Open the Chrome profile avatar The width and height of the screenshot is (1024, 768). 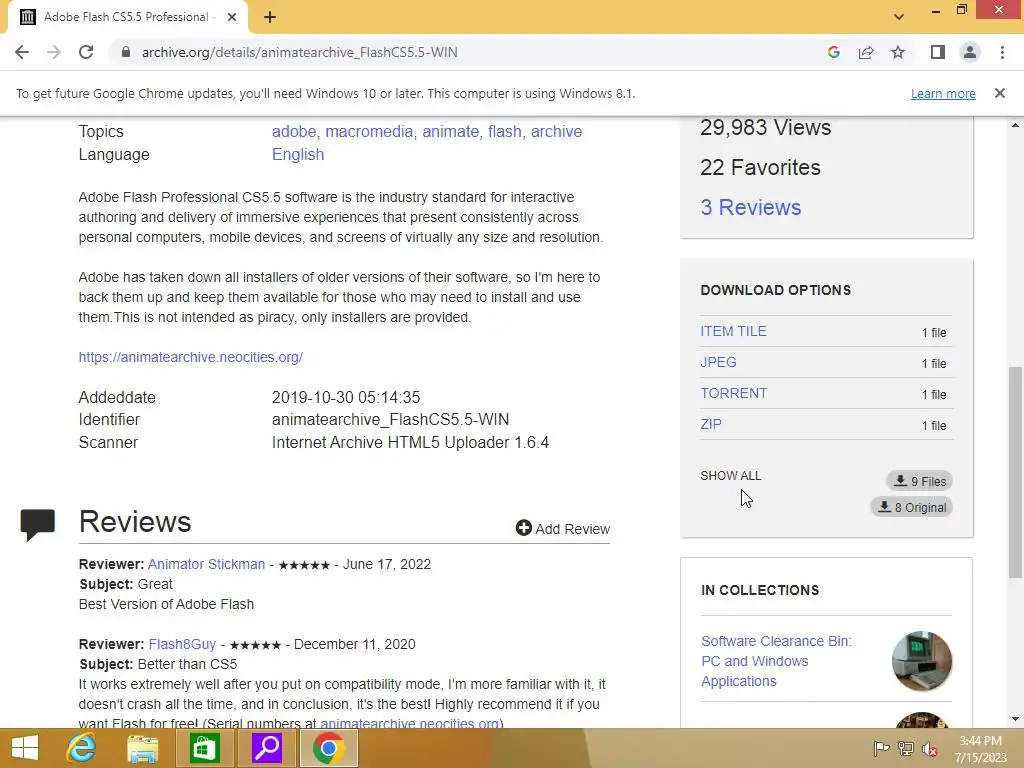[x=970, y=52]
